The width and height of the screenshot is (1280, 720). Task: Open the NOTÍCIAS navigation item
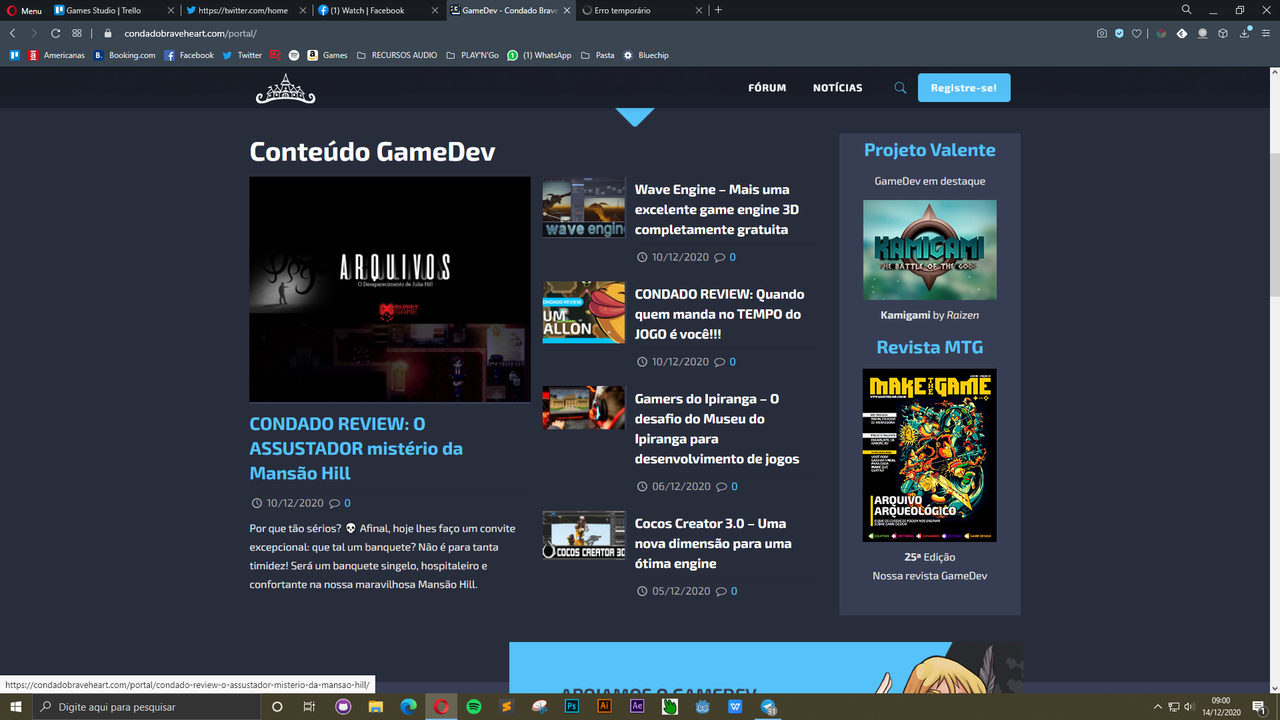click(x=837, y=88)
